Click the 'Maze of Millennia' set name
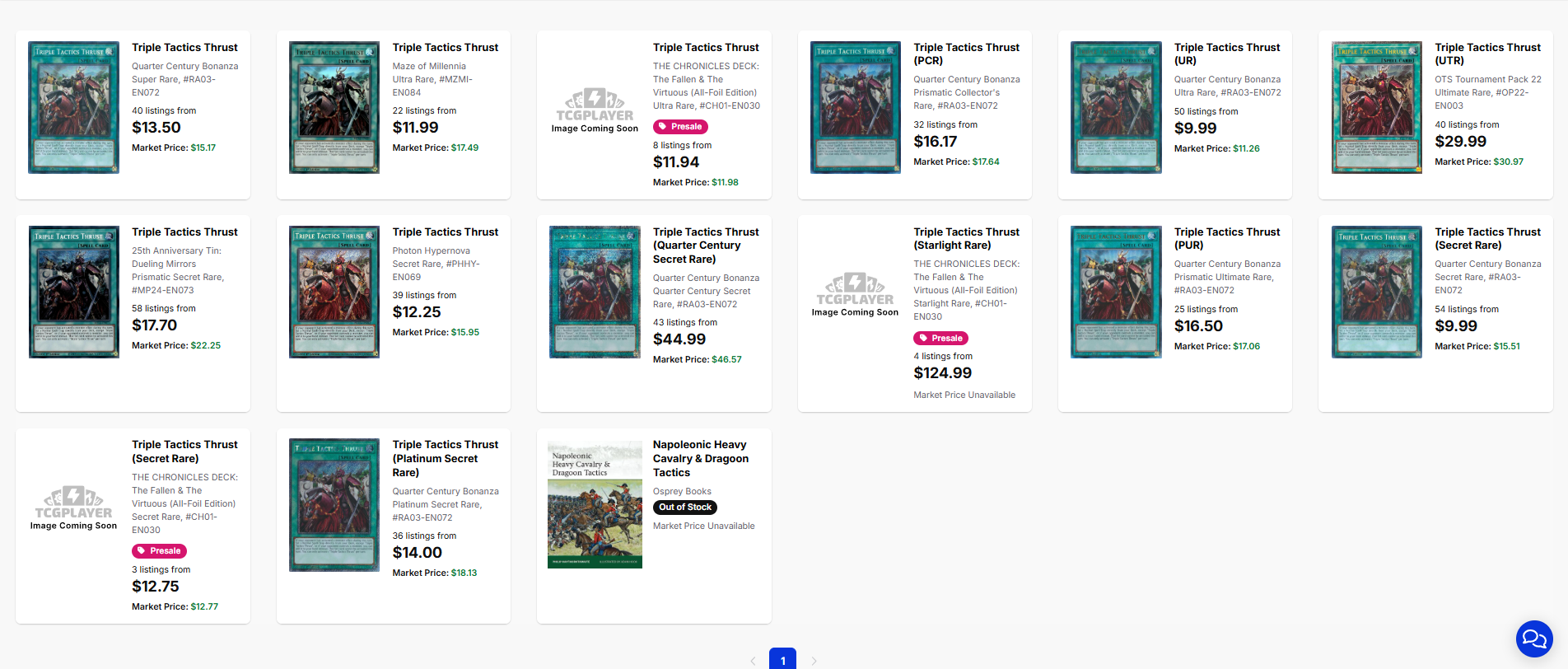1568x669 pixels. click(429, 67)
